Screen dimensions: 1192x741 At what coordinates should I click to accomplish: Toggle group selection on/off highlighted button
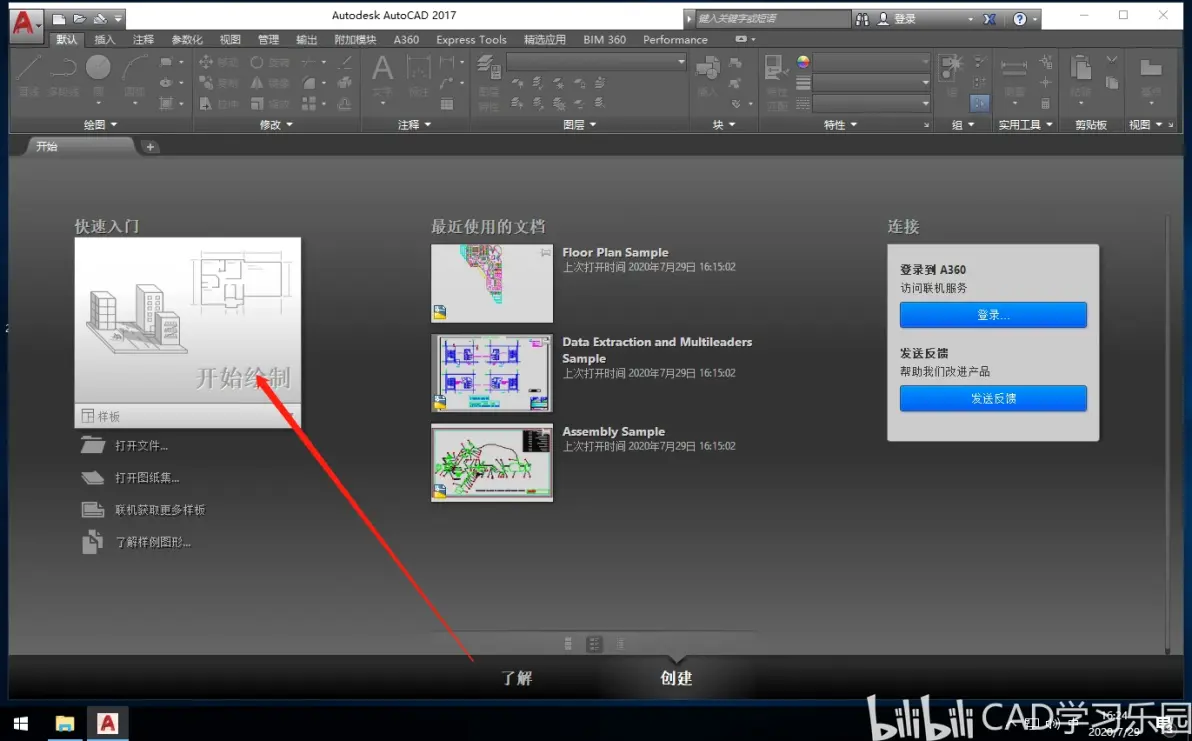pos(980,103)
